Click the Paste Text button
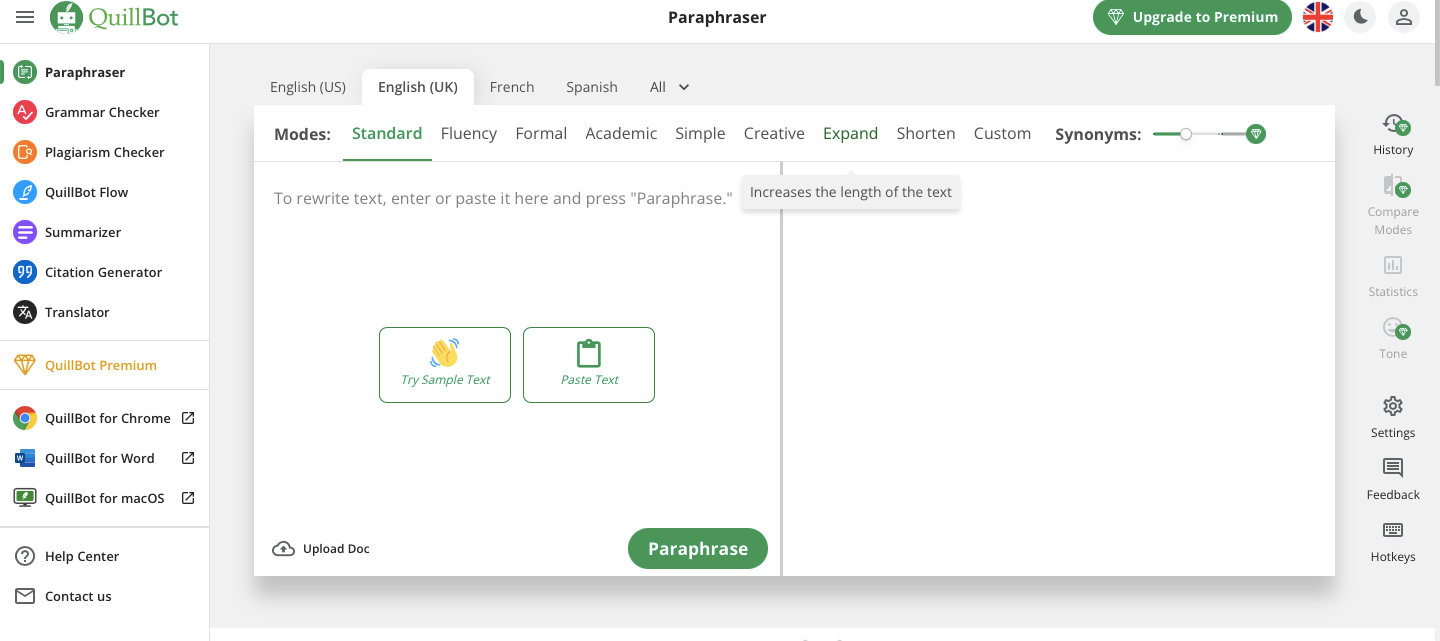The width and height of the screenshot is (1440, 641). 589,365
